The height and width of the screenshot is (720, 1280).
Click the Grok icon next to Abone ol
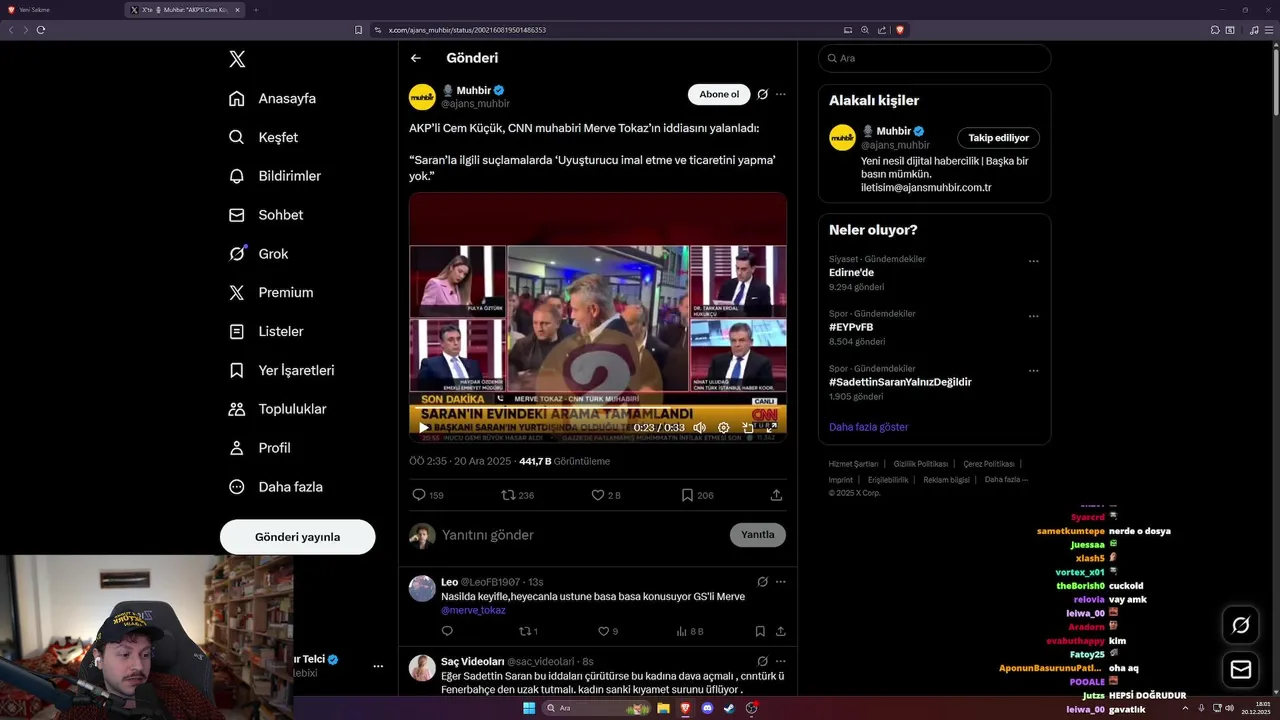762,95
